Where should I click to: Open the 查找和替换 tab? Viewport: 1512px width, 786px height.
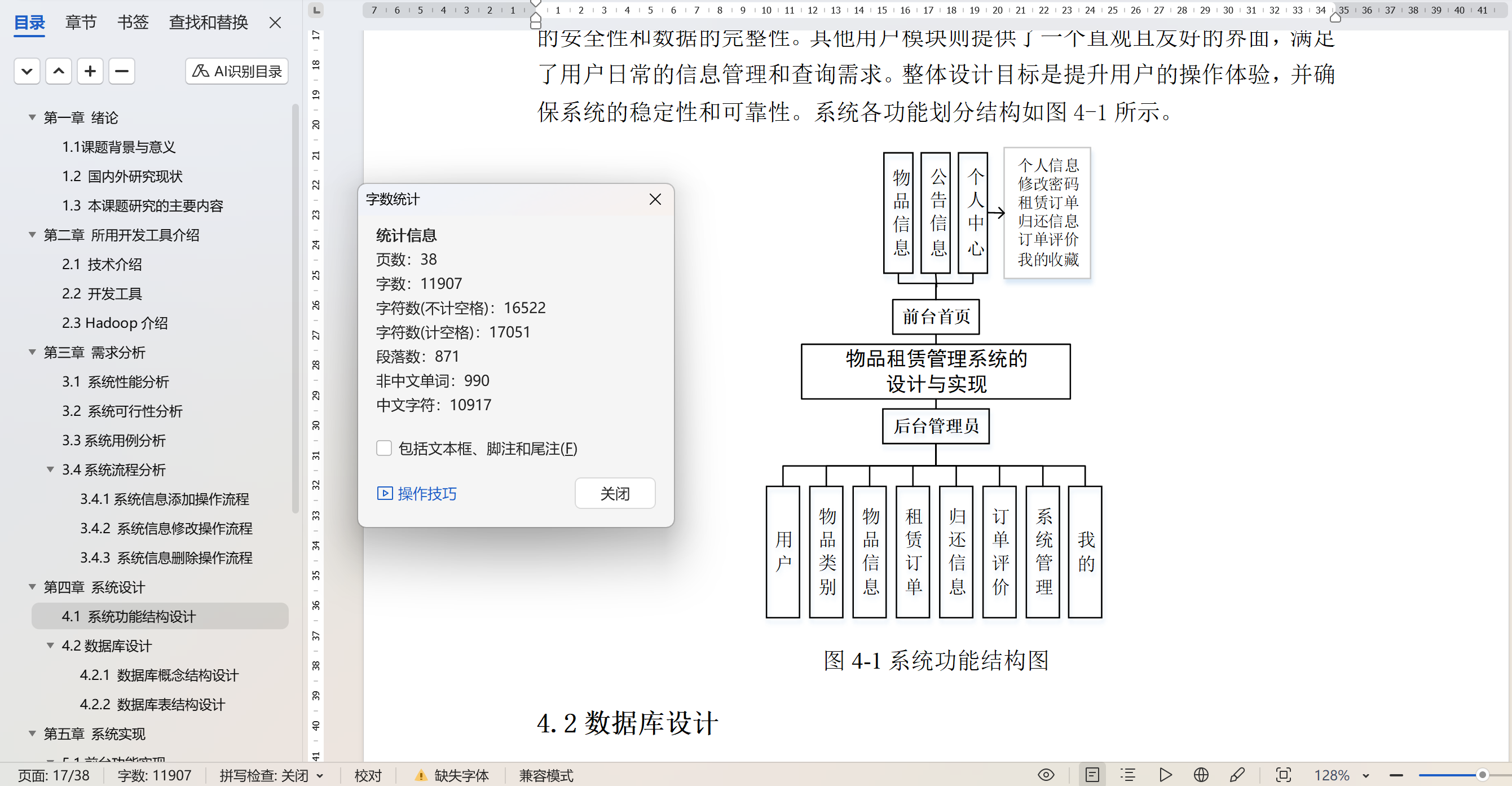208,23
